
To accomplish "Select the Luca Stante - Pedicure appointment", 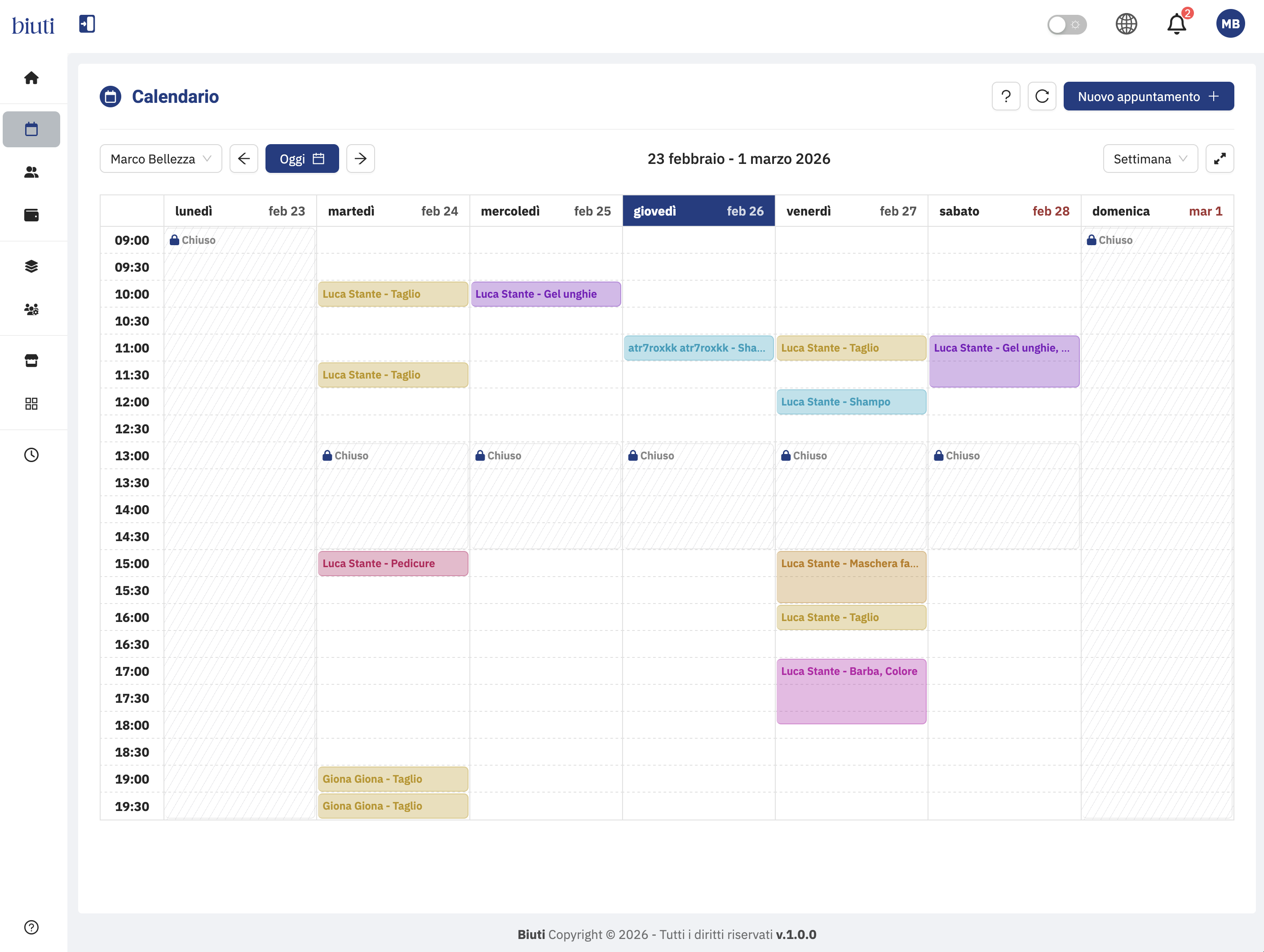I will pyautogui.click(x=393, y=563).
